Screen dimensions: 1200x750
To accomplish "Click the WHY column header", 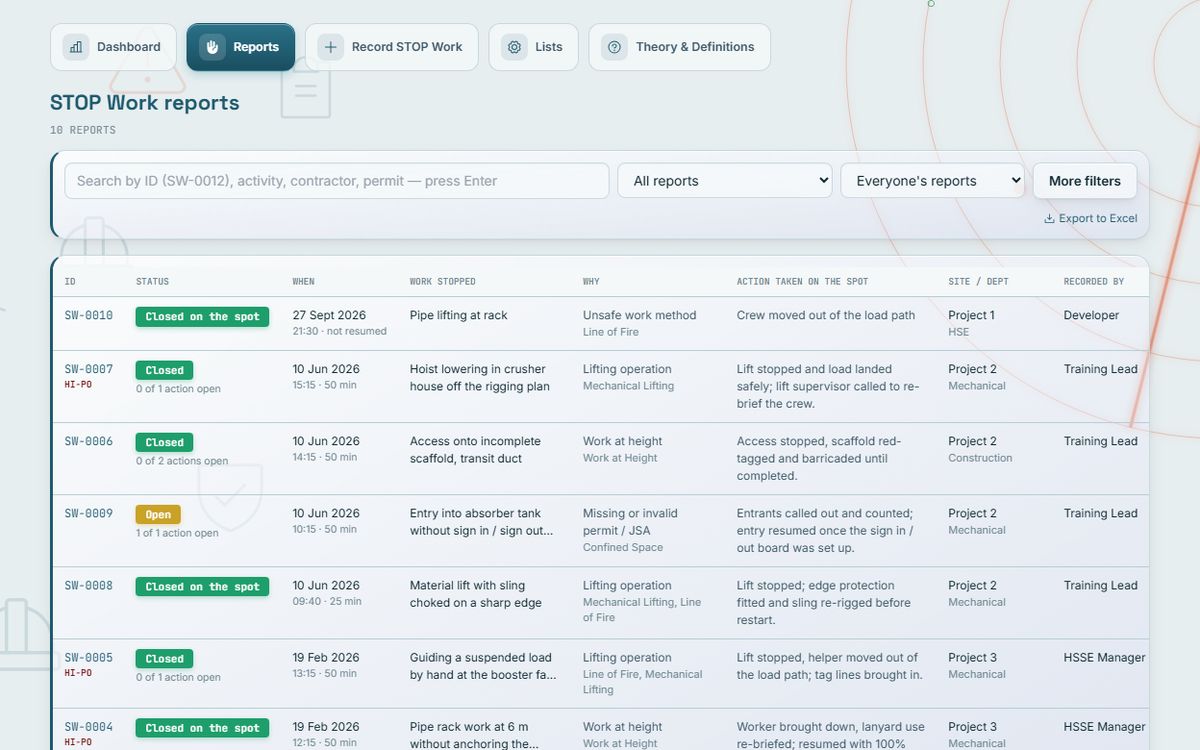I will [x=591, y=282].
